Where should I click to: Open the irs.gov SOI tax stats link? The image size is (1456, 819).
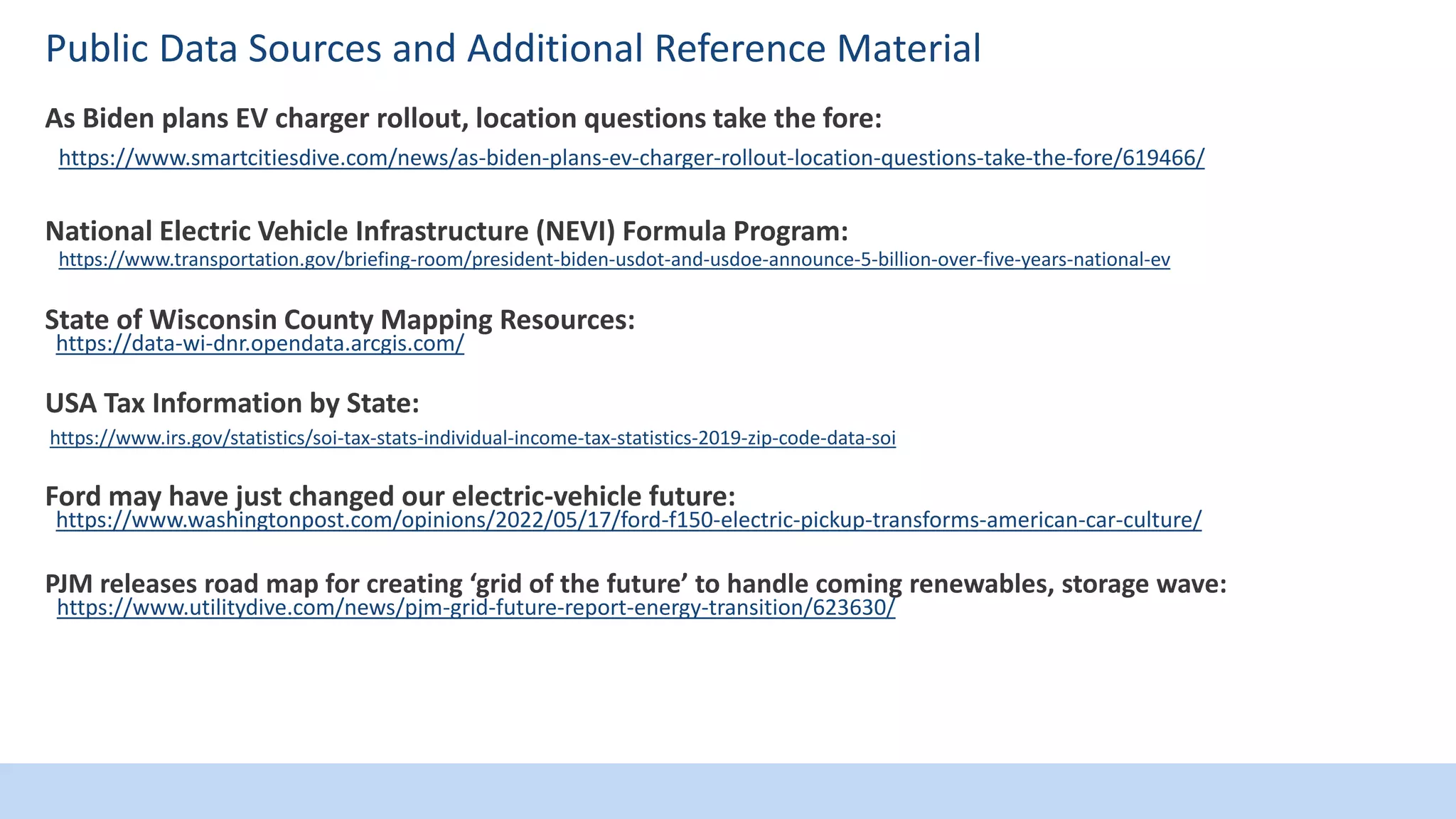pos(473,438)
